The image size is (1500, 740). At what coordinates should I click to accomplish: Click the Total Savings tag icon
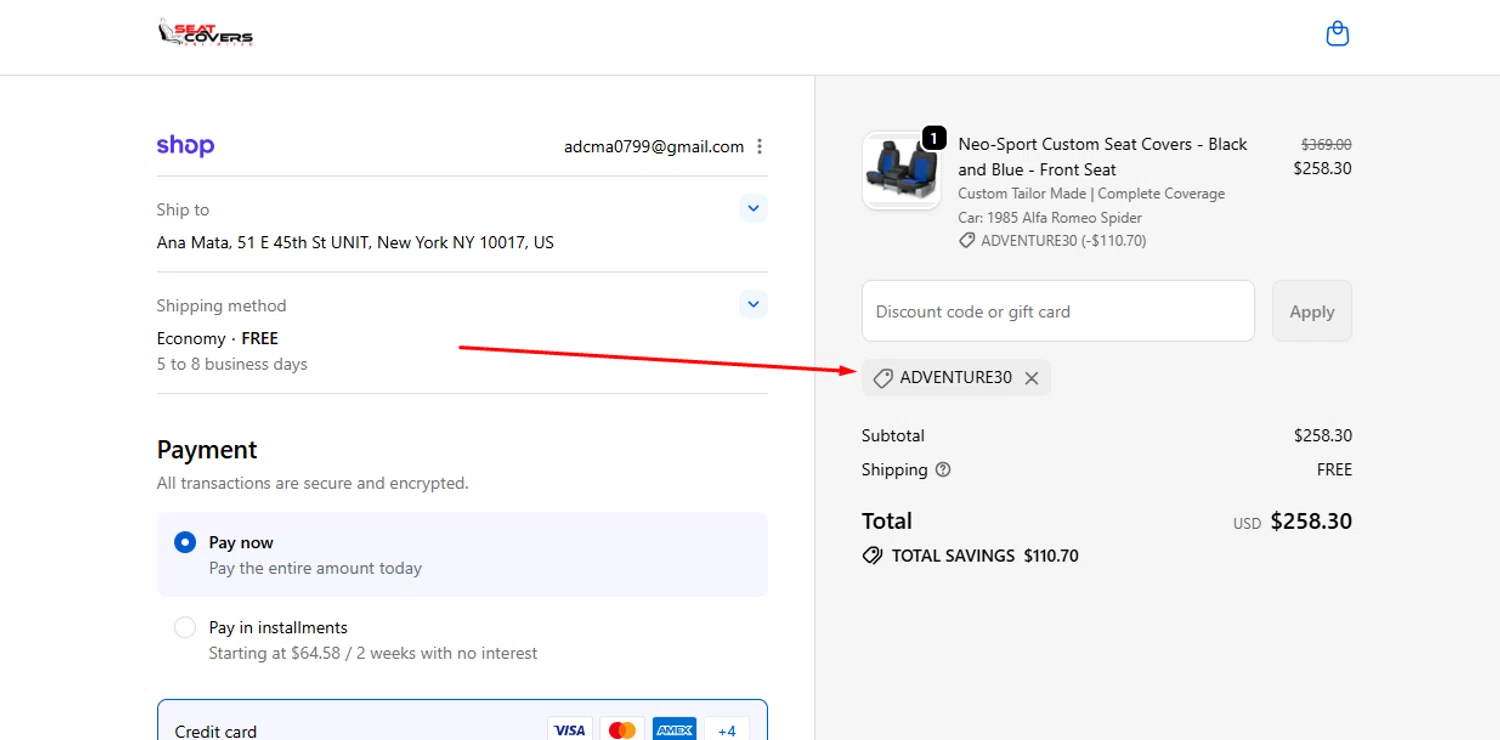pos(872,556)
